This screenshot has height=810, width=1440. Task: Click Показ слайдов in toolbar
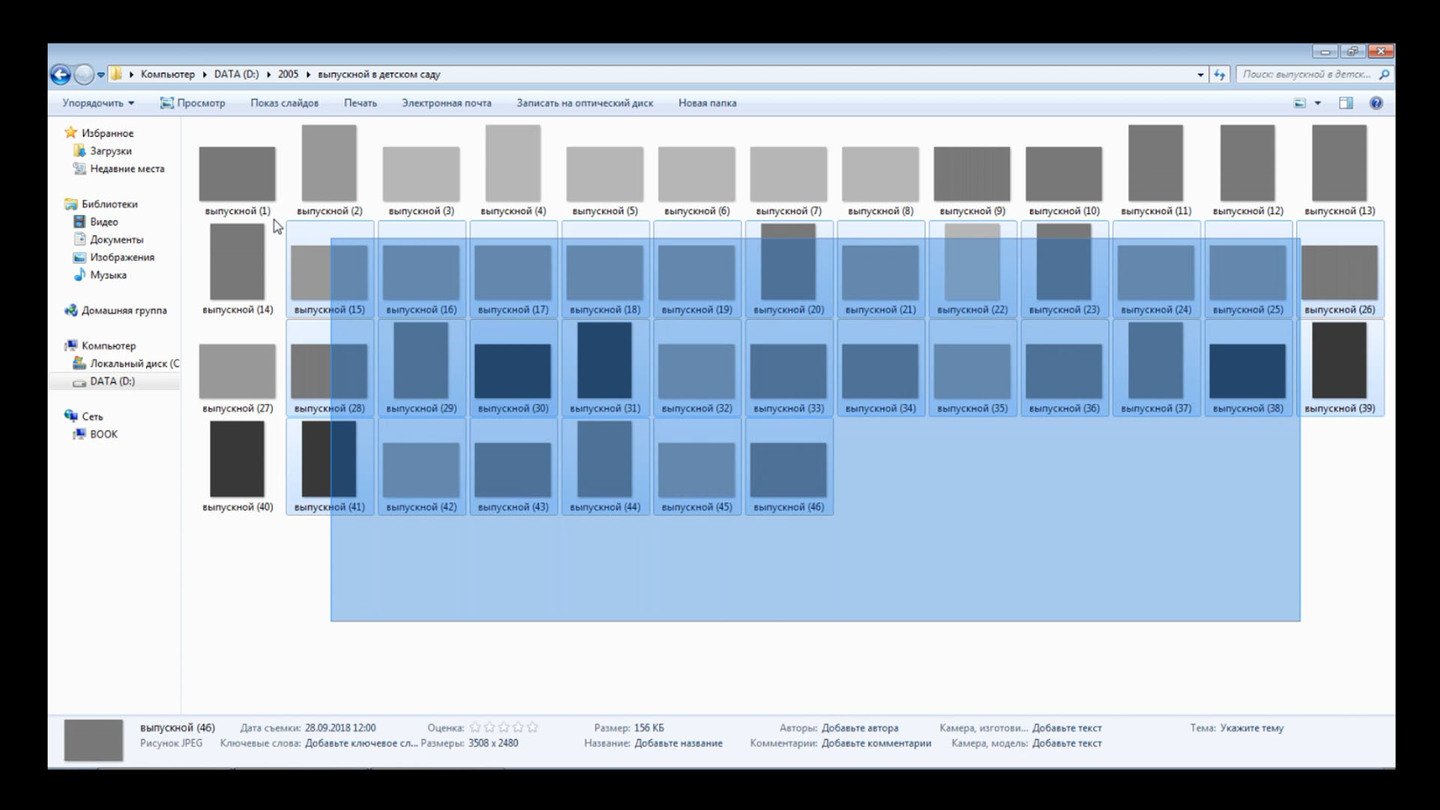click(x=284, y=103)
